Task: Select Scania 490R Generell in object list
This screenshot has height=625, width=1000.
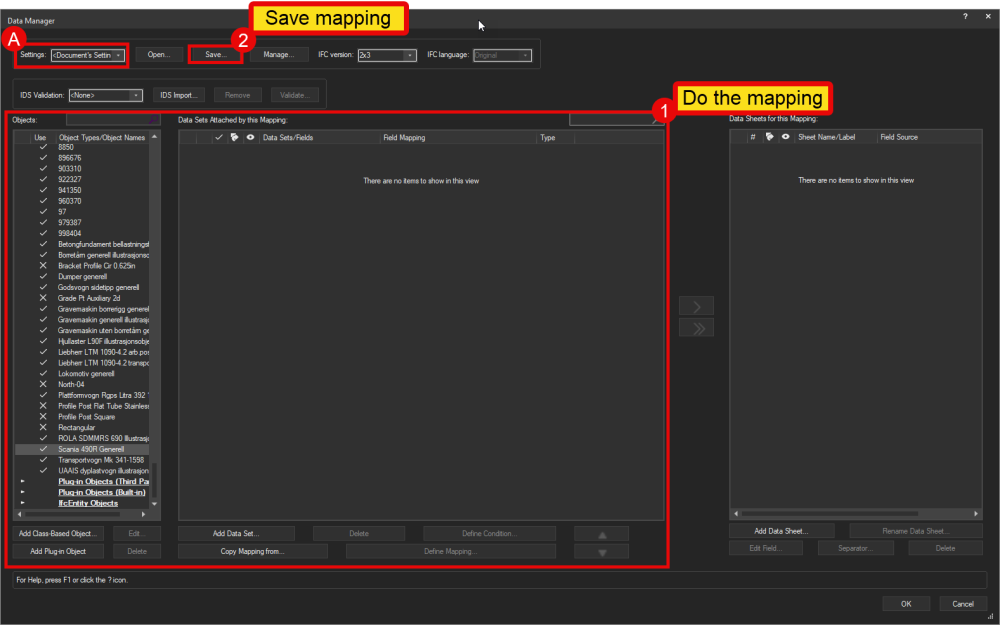Action: (91, 449)
